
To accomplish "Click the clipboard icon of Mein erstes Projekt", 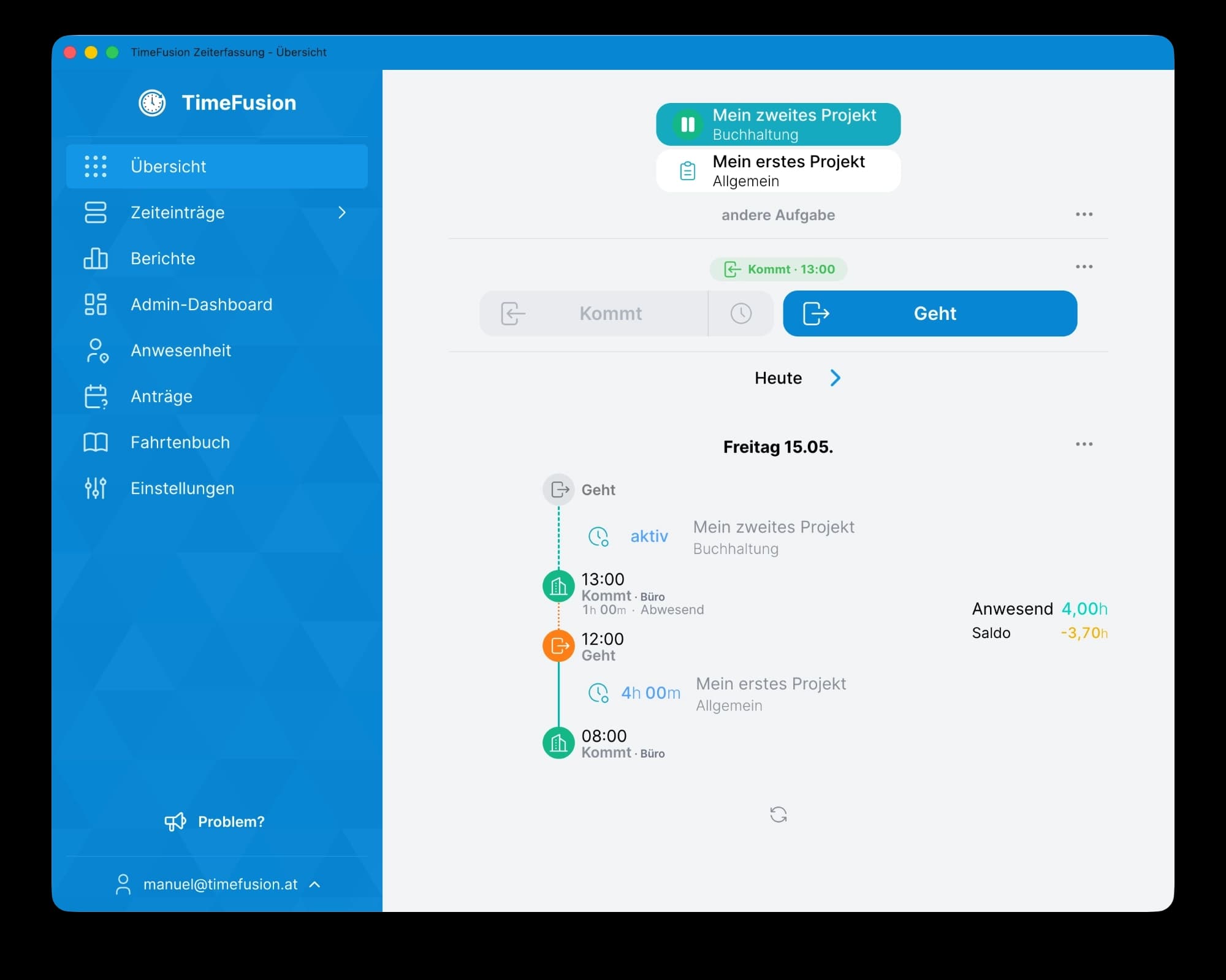I will [x=688, y=170].
